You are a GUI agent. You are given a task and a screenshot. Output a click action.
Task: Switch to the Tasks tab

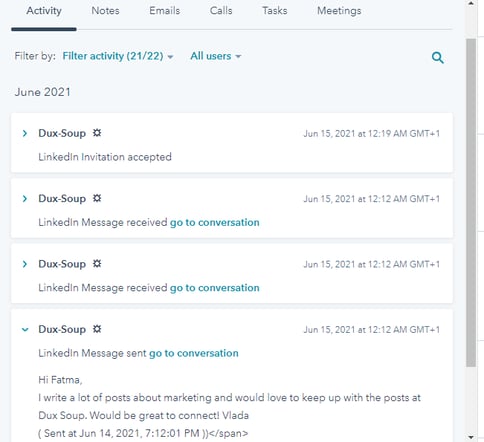tap(275, 11)
